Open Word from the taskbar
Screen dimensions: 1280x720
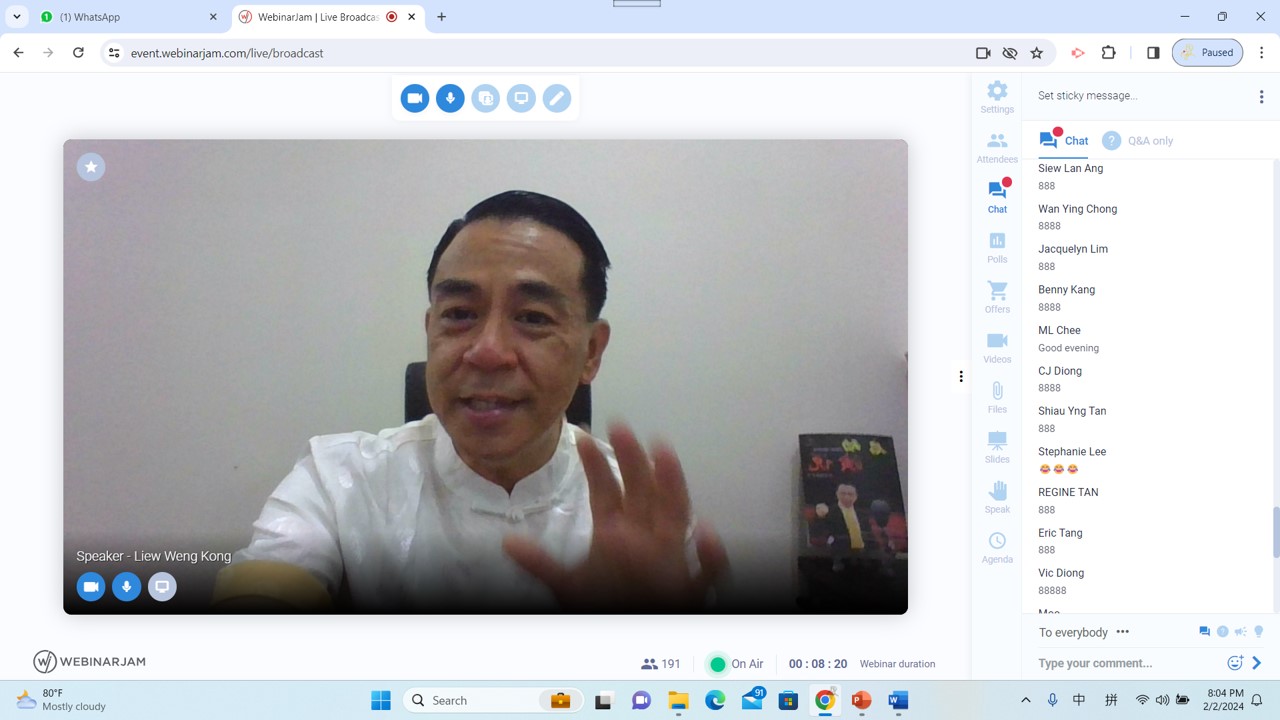point(898,700)
